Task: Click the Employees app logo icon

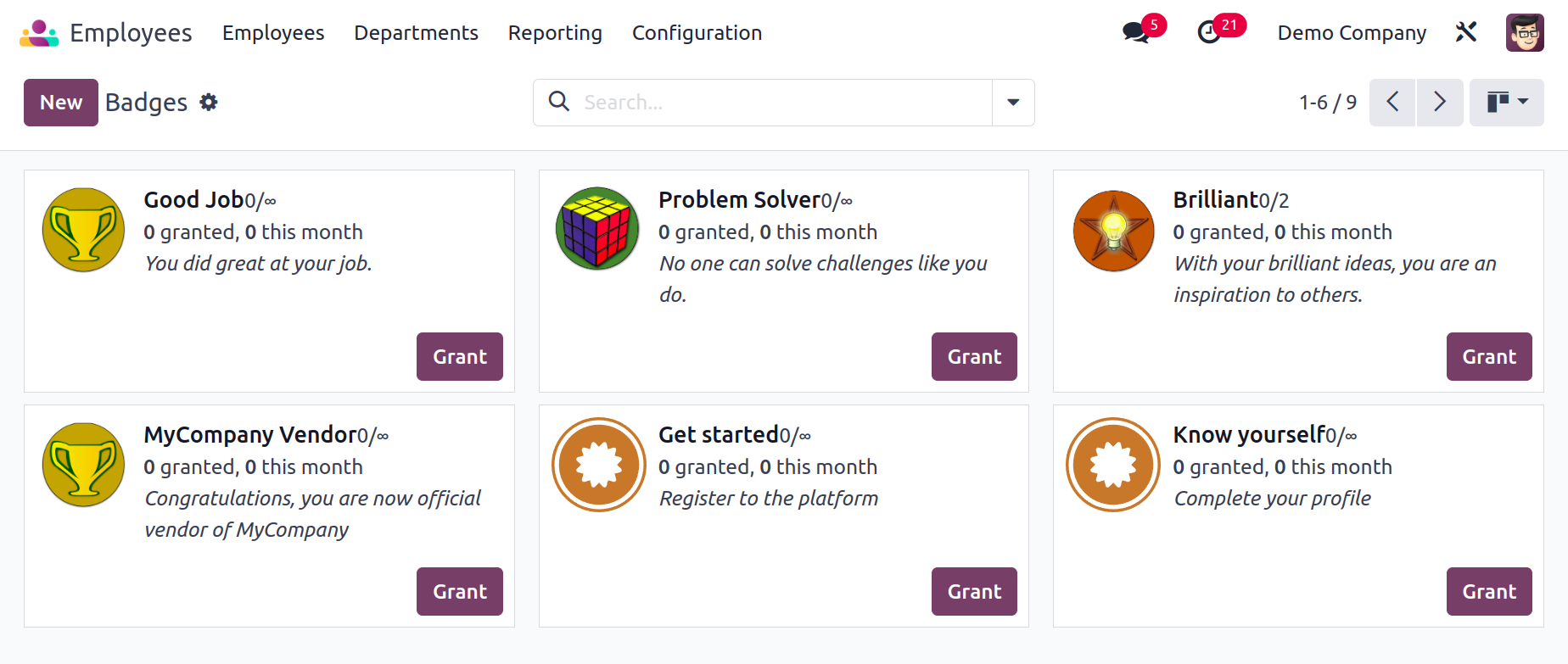Action: click(x=39, y=33)
